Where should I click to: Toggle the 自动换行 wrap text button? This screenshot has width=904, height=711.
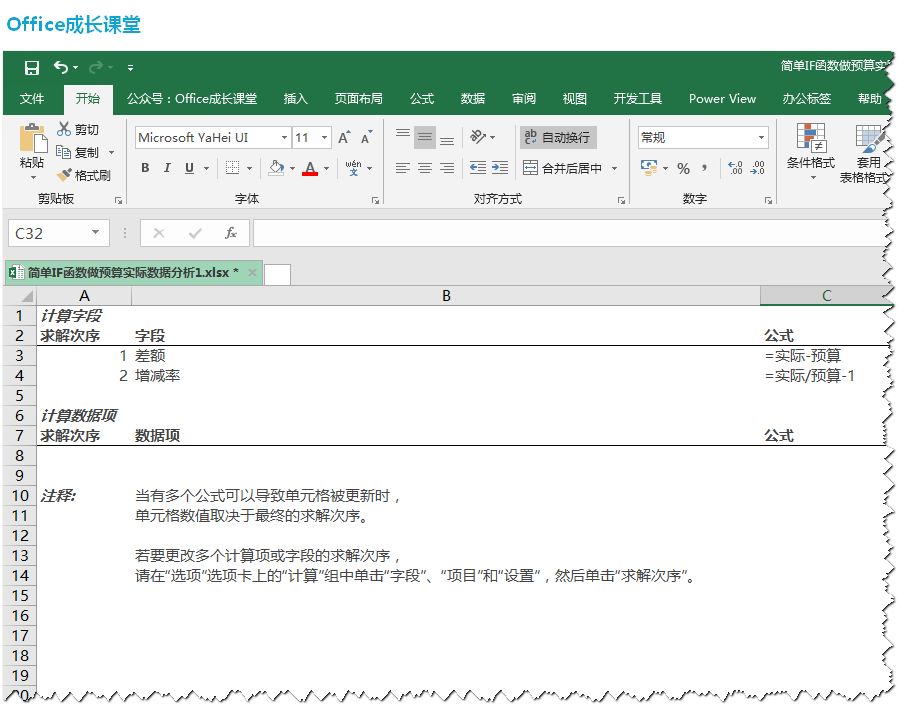coord(558,137)
